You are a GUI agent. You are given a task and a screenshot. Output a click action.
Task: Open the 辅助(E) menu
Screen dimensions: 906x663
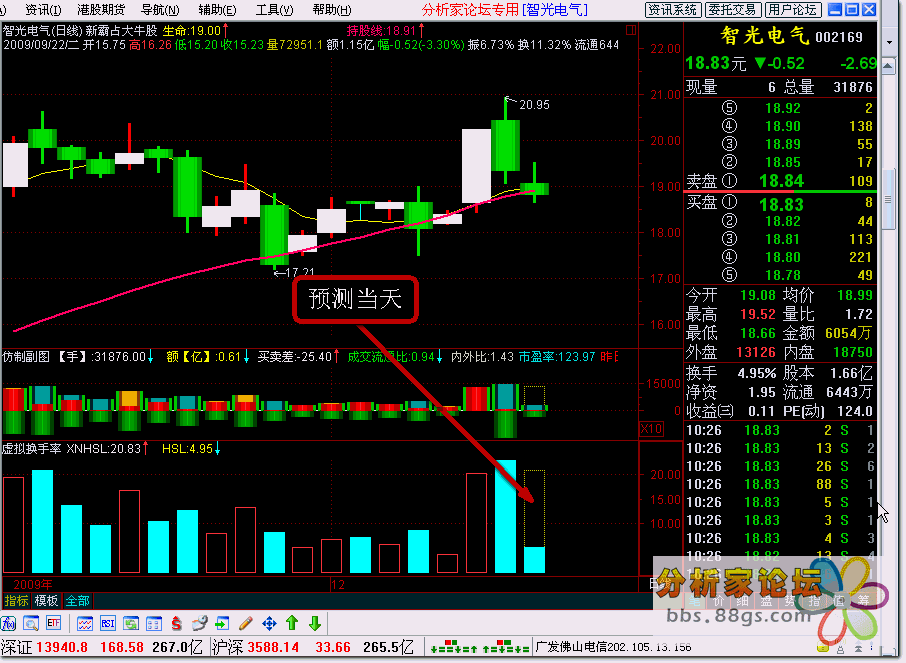[x=217, y=10]
